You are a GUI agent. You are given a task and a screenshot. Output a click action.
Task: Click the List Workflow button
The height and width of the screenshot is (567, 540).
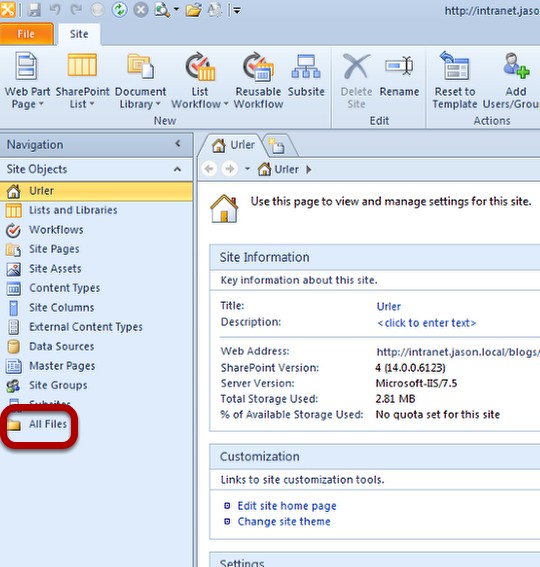(x=200, y=81)
